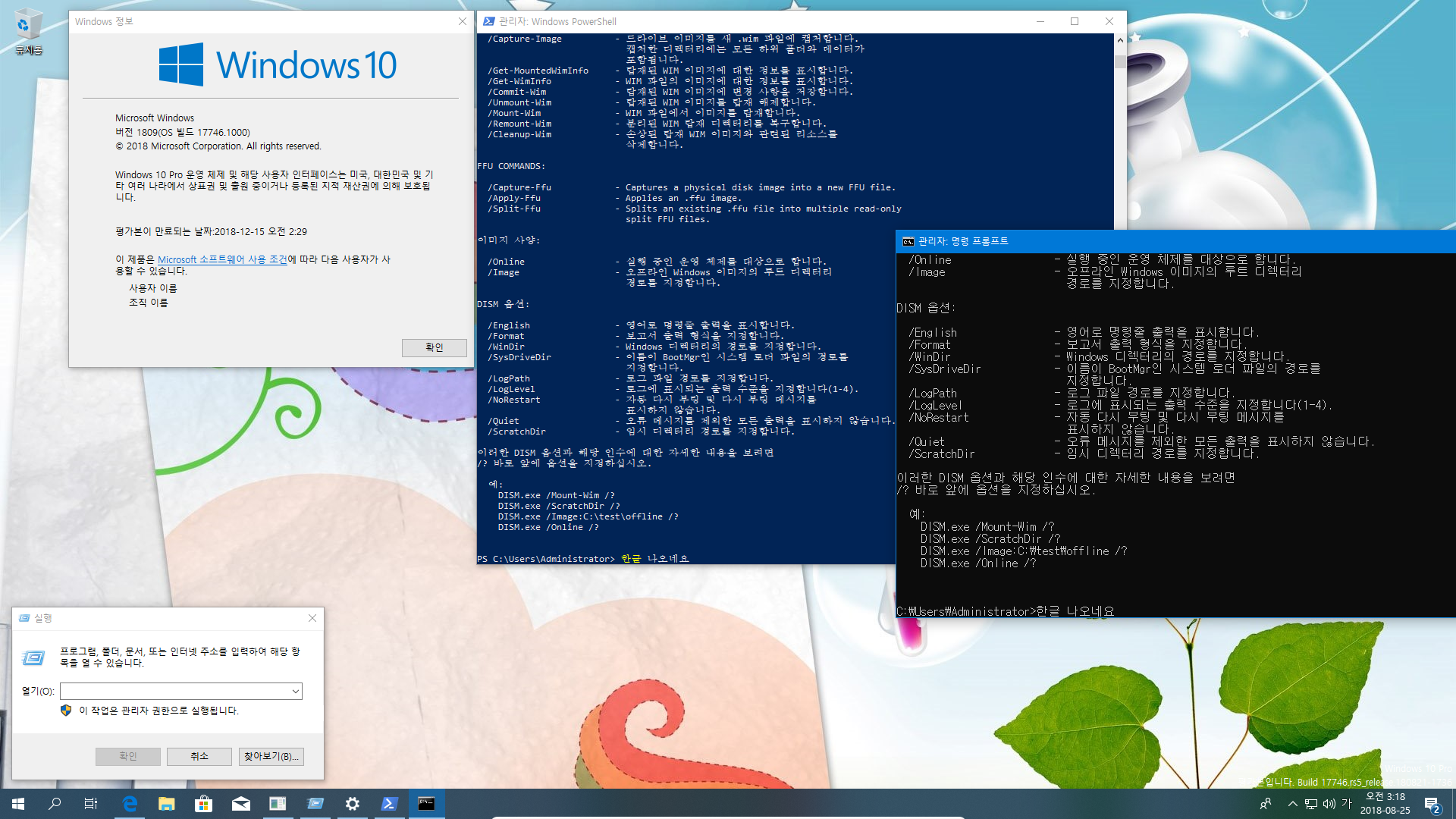The height and width of the screenshot is (819, 1456).
Task: Open taskbar search magnifier
Action: pyautogui.click(x=55, y=804)
